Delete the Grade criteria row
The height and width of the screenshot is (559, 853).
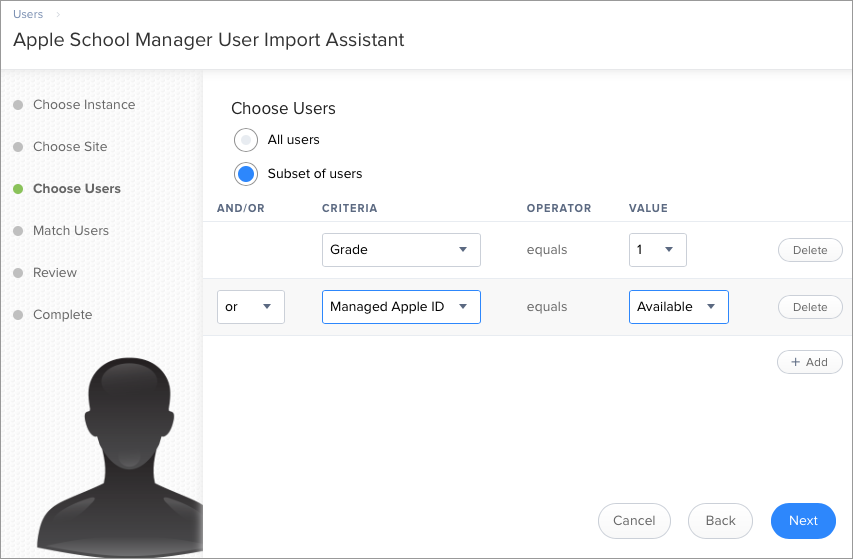click(810, 250)
